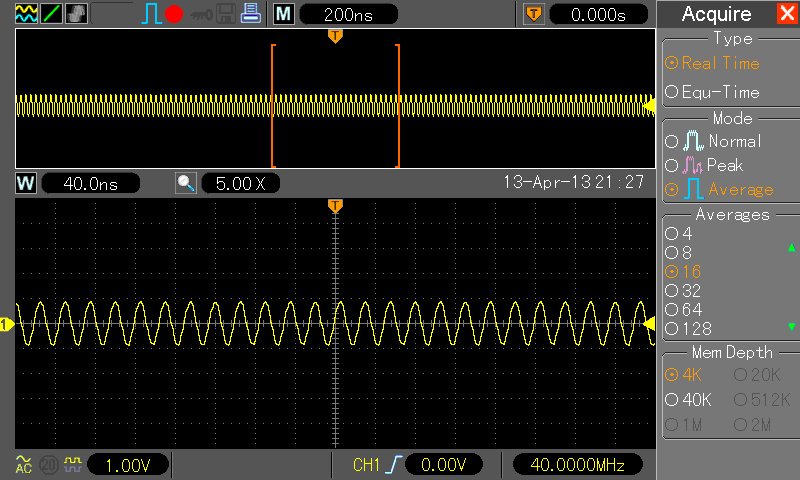Click the AC coupling icon
Viewport: 800px width, 480px height.
click(x=23, y=464)
